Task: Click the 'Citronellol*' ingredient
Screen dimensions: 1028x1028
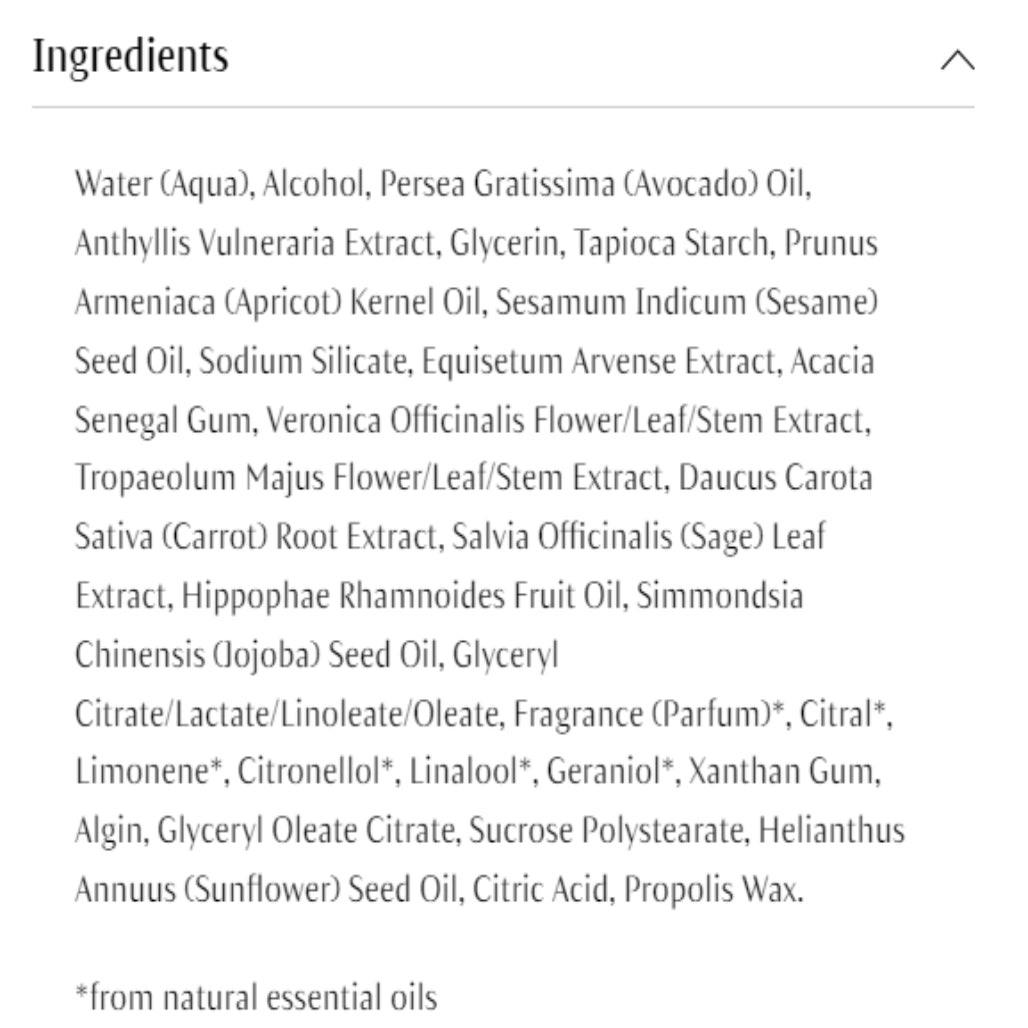Action: tap(311, 773)
